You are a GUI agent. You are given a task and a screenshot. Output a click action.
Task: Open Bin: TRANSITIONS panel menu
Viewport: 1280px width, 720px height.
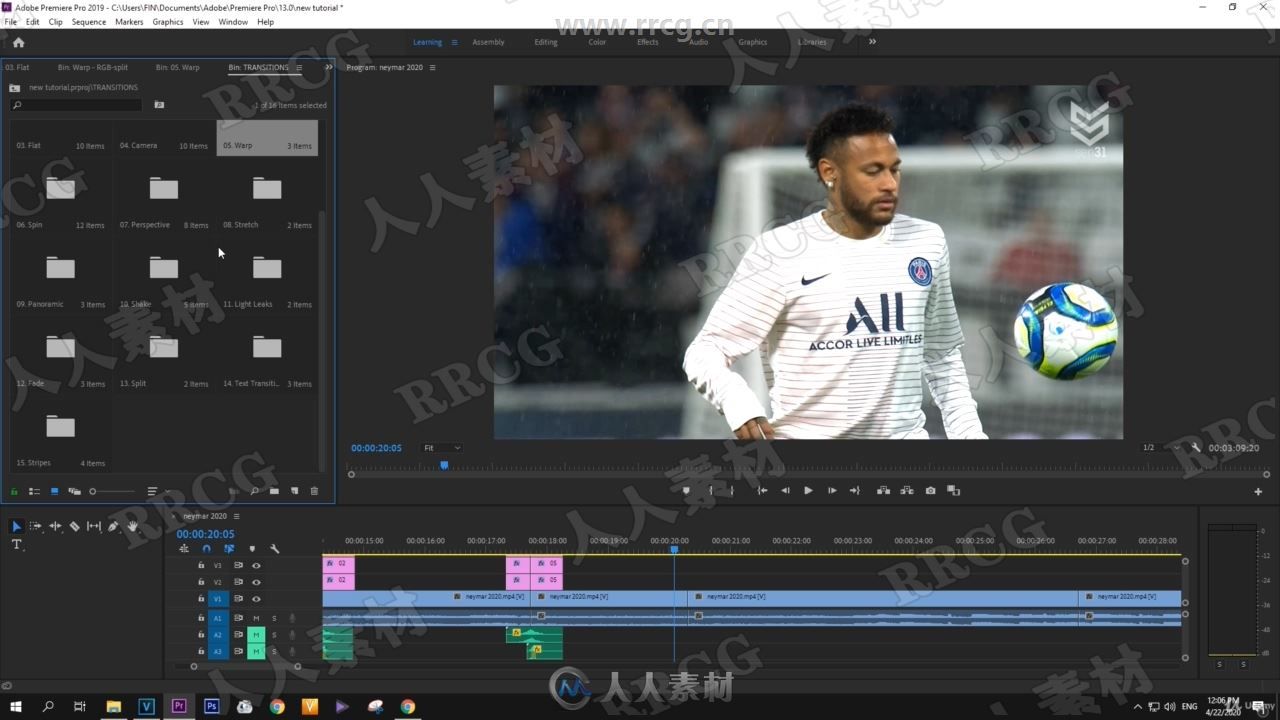tap(298, 68)
